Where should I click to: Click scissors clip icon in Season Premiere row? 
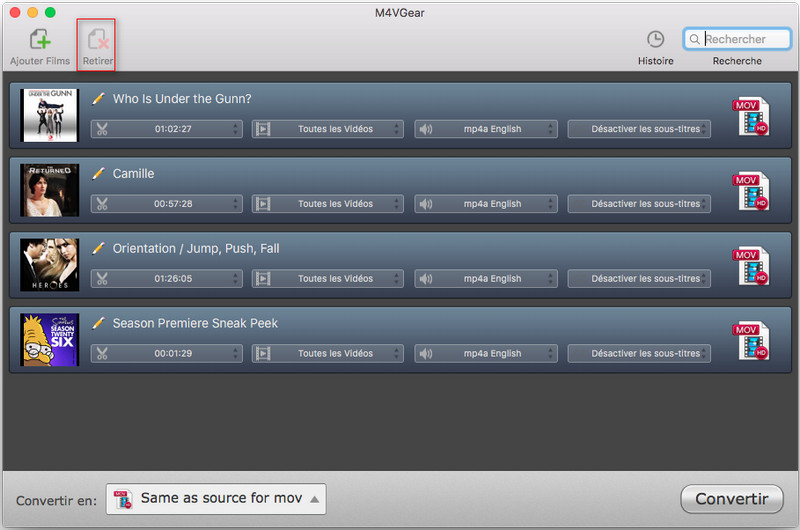pyautogui.click(x=102, y=354)
